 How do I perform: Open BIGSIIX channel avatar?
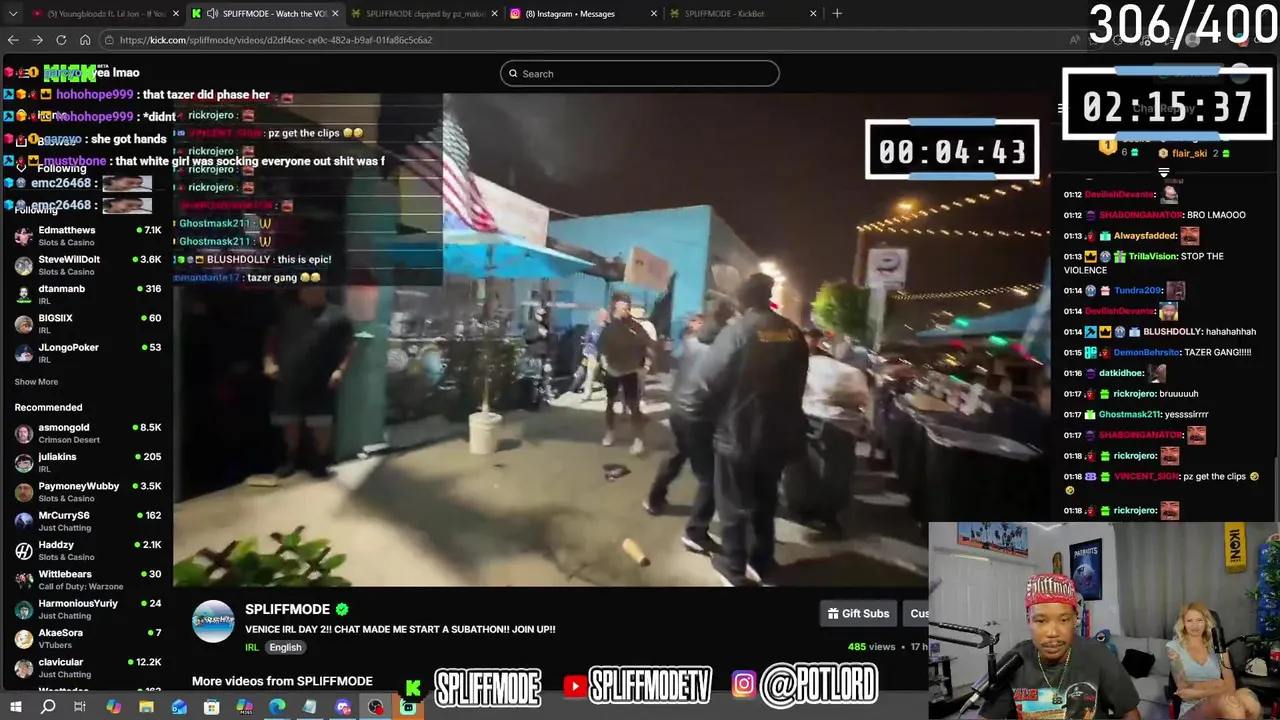pos(24,324)
